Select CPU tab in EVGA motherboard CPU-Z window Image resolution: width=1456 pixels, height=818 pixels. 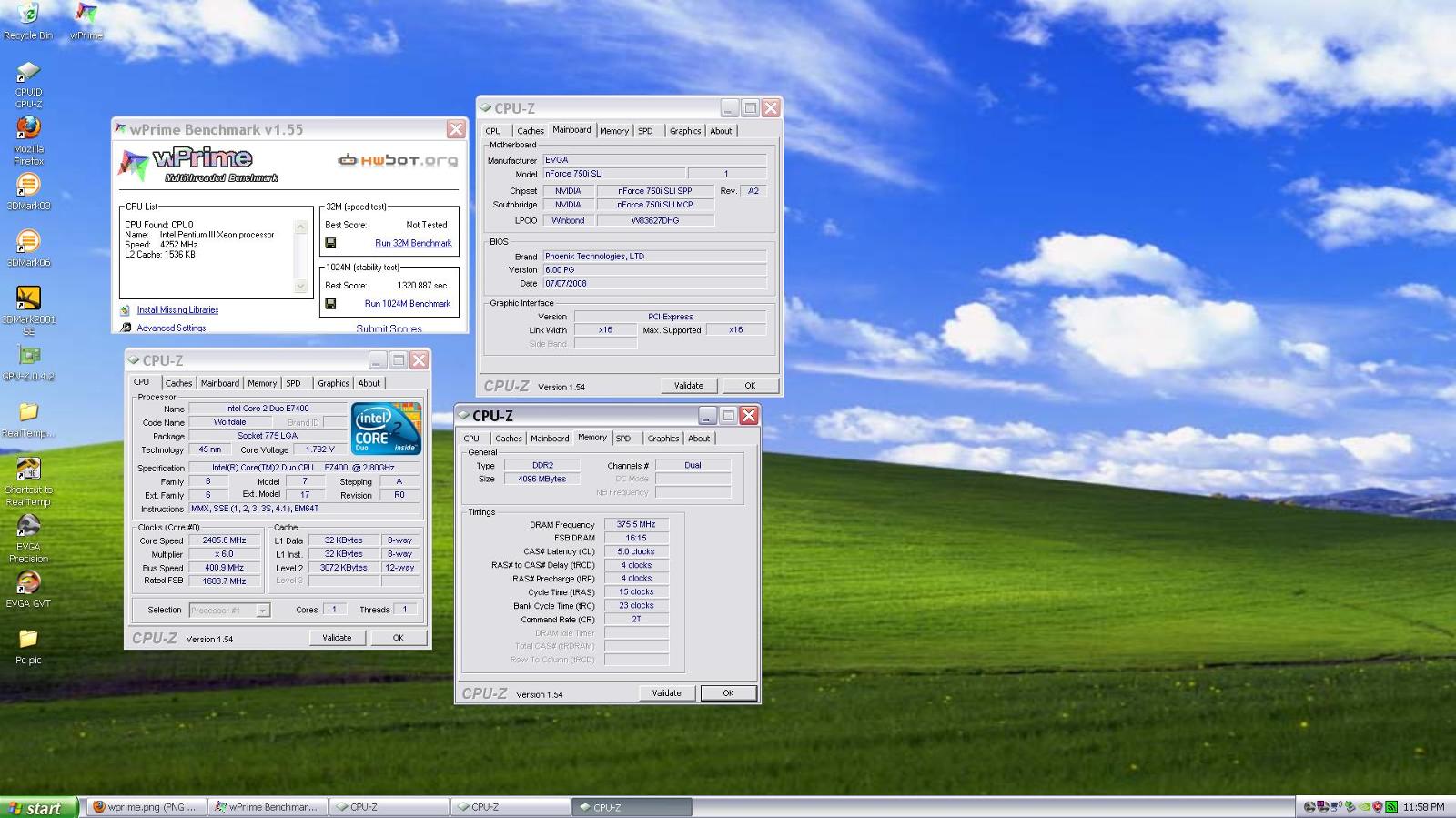tap(493, 131)
